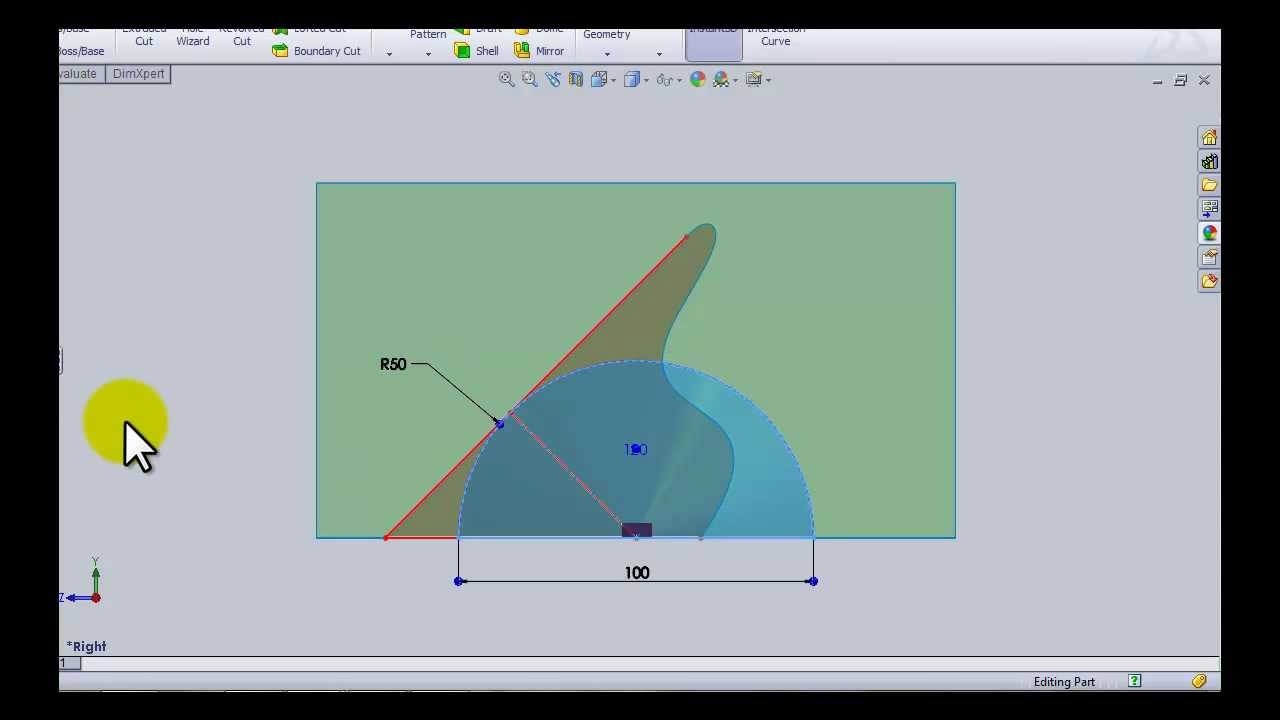Expand the View Orientation dropdown arrow
Screen dimensions: 1280x720
[x=614, y=80]
